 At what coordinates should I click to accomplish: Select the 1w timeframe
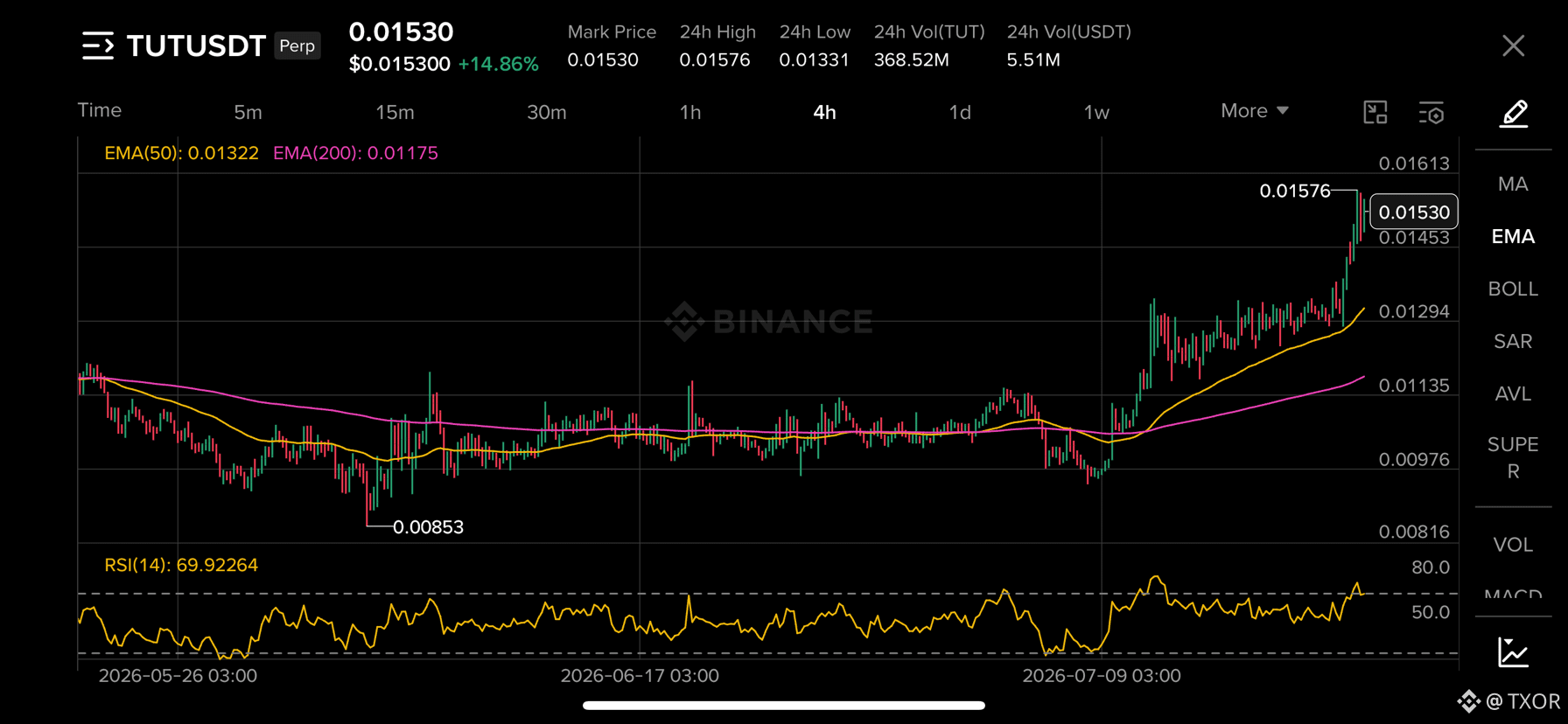point(1096,112)
